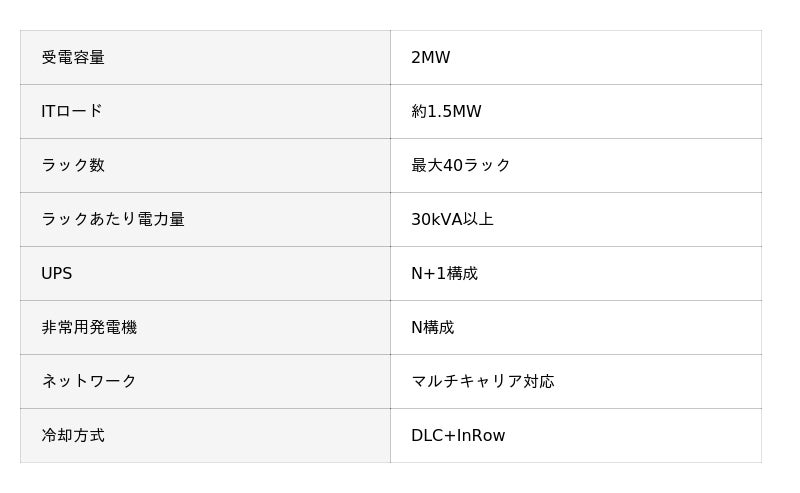Select the 30kVA以上 value cell
The height and width of the screenshot is (493, 800).
(x=452, y=220)
